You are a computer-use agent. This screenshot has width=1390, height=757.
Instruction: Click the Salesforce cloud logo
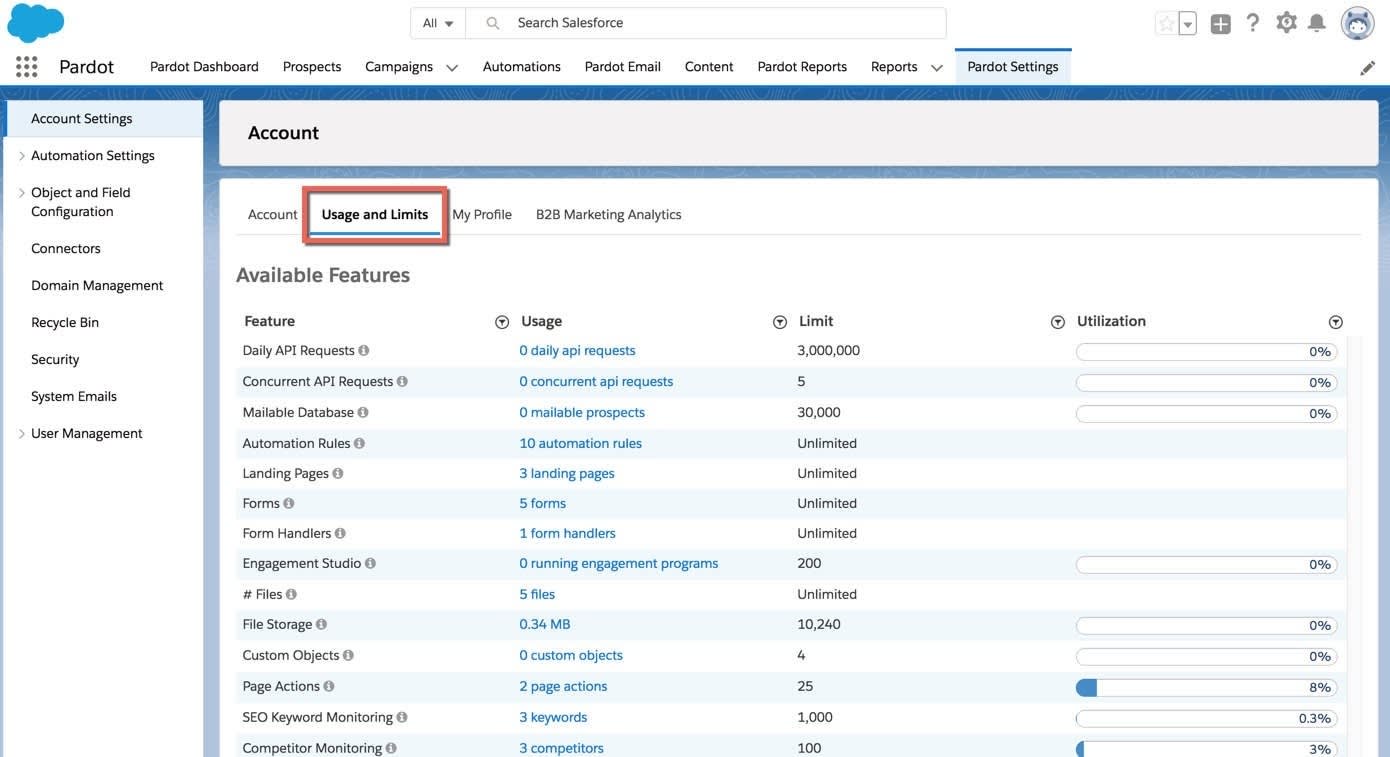coord(35,20)
